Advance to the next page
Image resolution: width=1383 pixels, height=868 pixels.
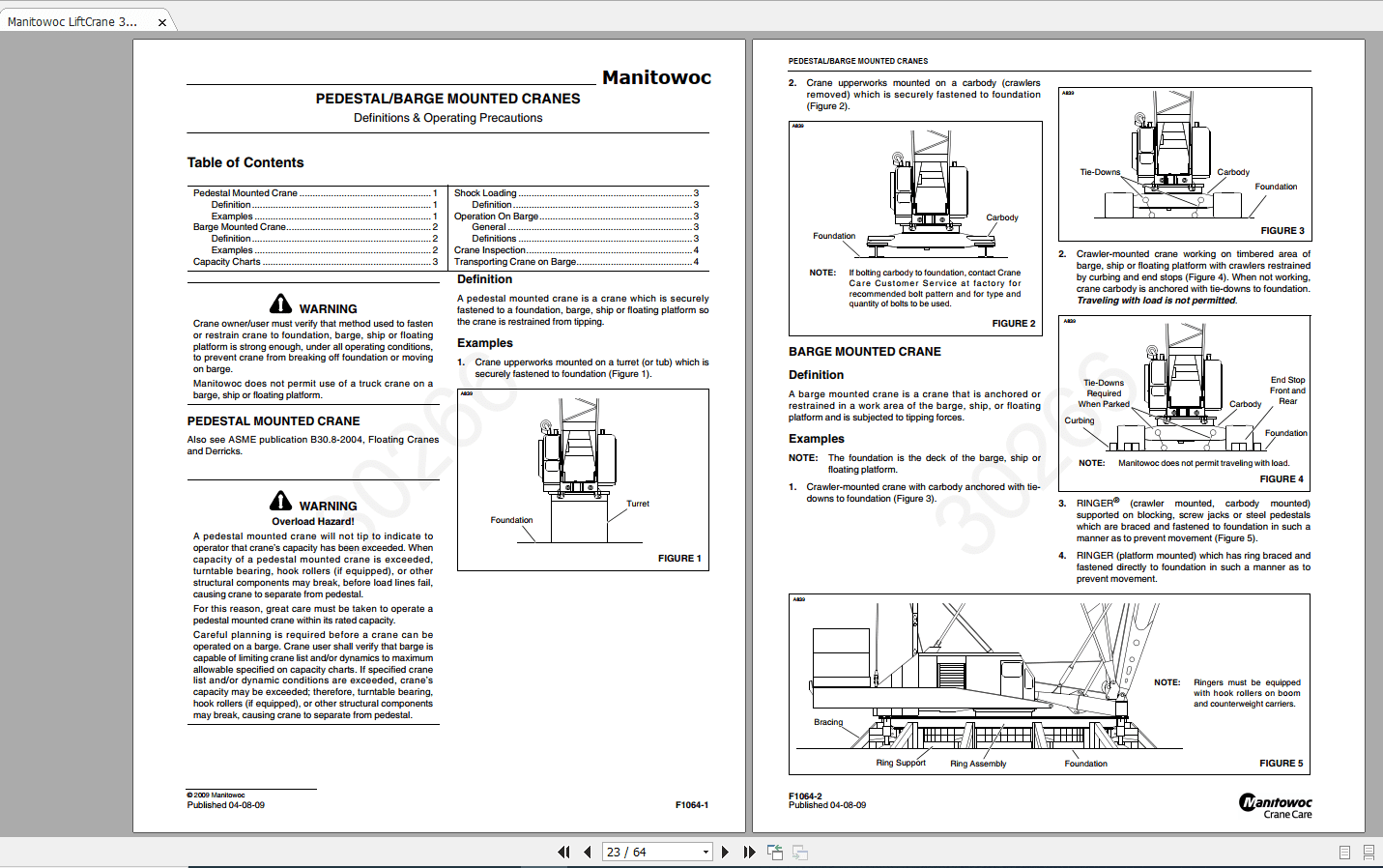[x=725, y=852]
